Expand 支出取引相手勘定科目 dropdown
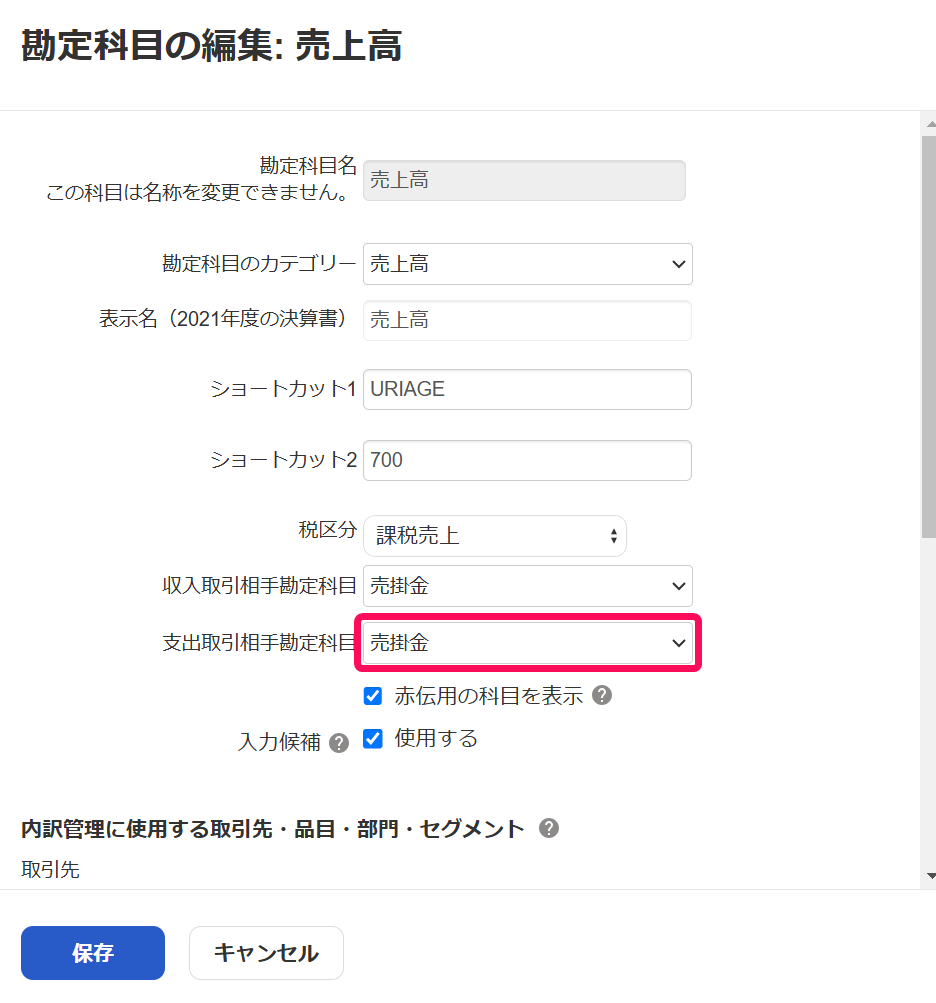This screenshot has height=1003, width=936. pos(527,642)
